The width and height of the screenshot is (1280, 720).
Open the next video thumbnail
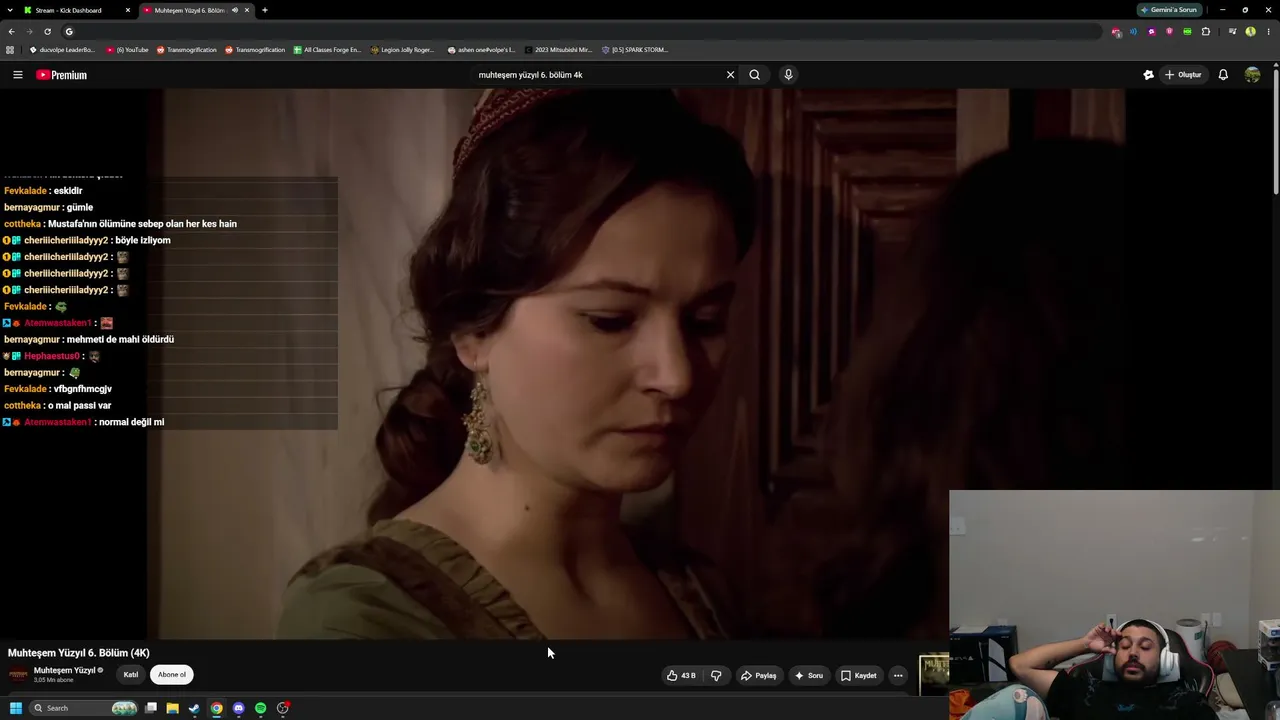point(934,674)
